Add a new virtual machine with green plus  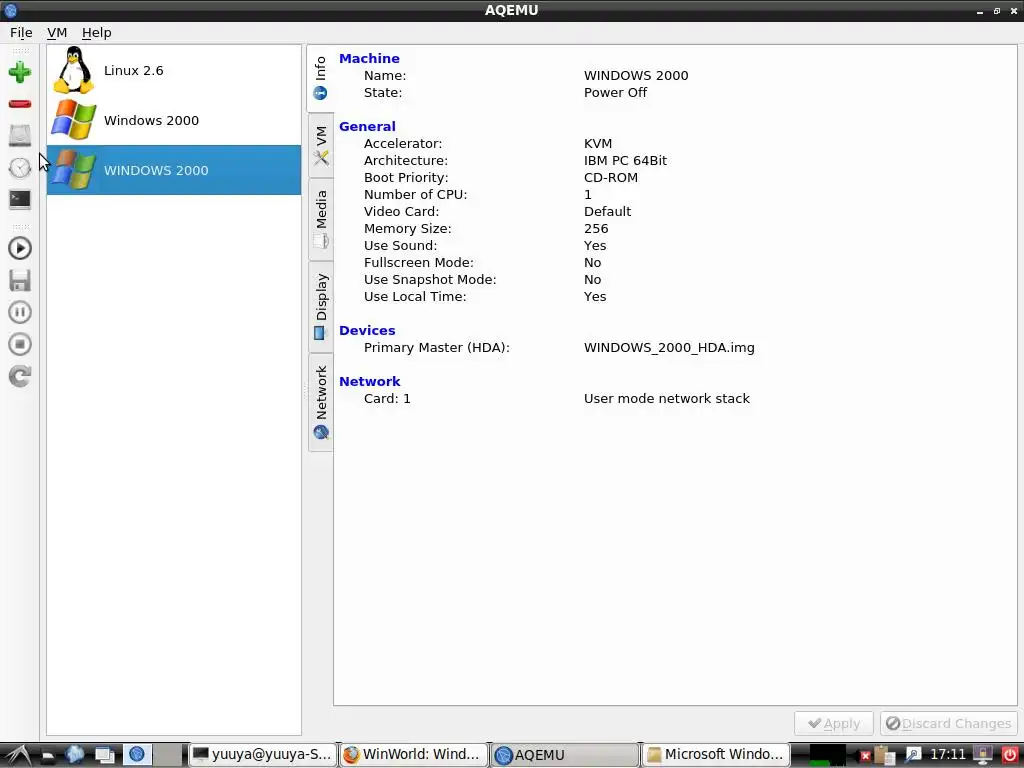[x=20, y=72]
